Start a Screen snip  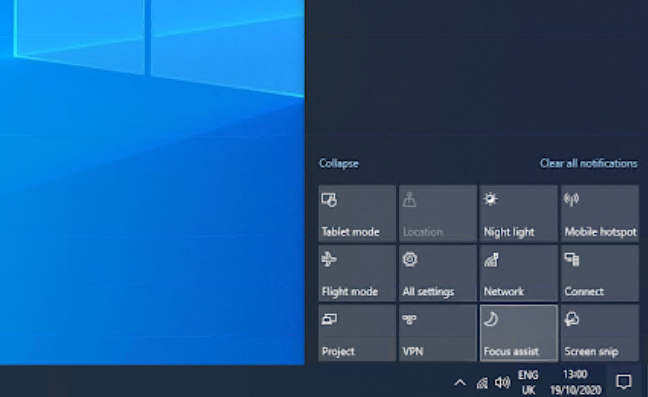pyautogui.click(x=600, y=333)
